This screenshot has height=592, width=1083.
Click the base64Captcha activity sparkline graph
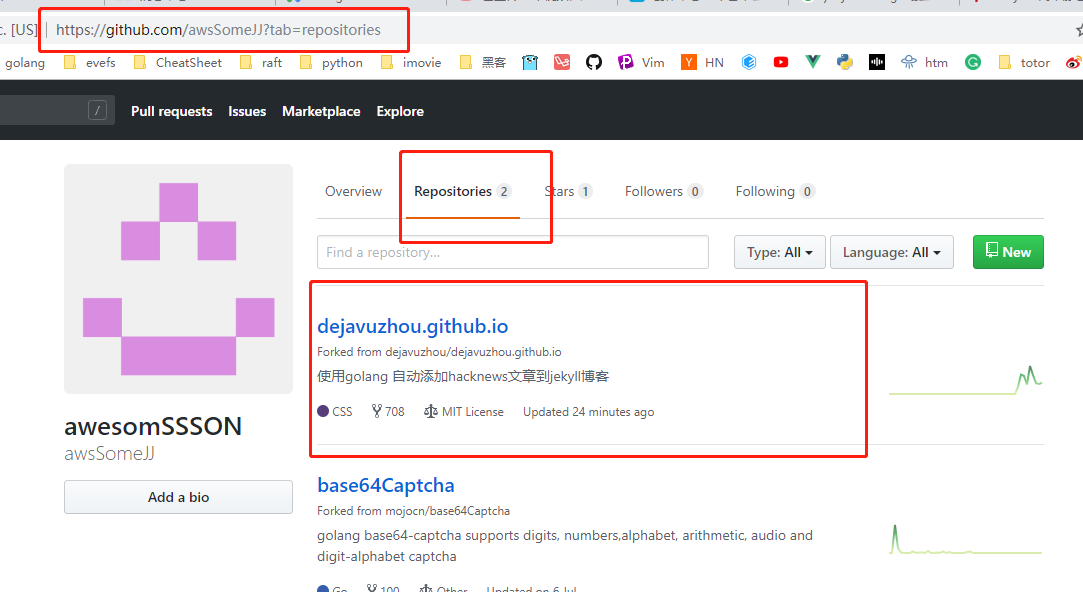coord(966,539)
